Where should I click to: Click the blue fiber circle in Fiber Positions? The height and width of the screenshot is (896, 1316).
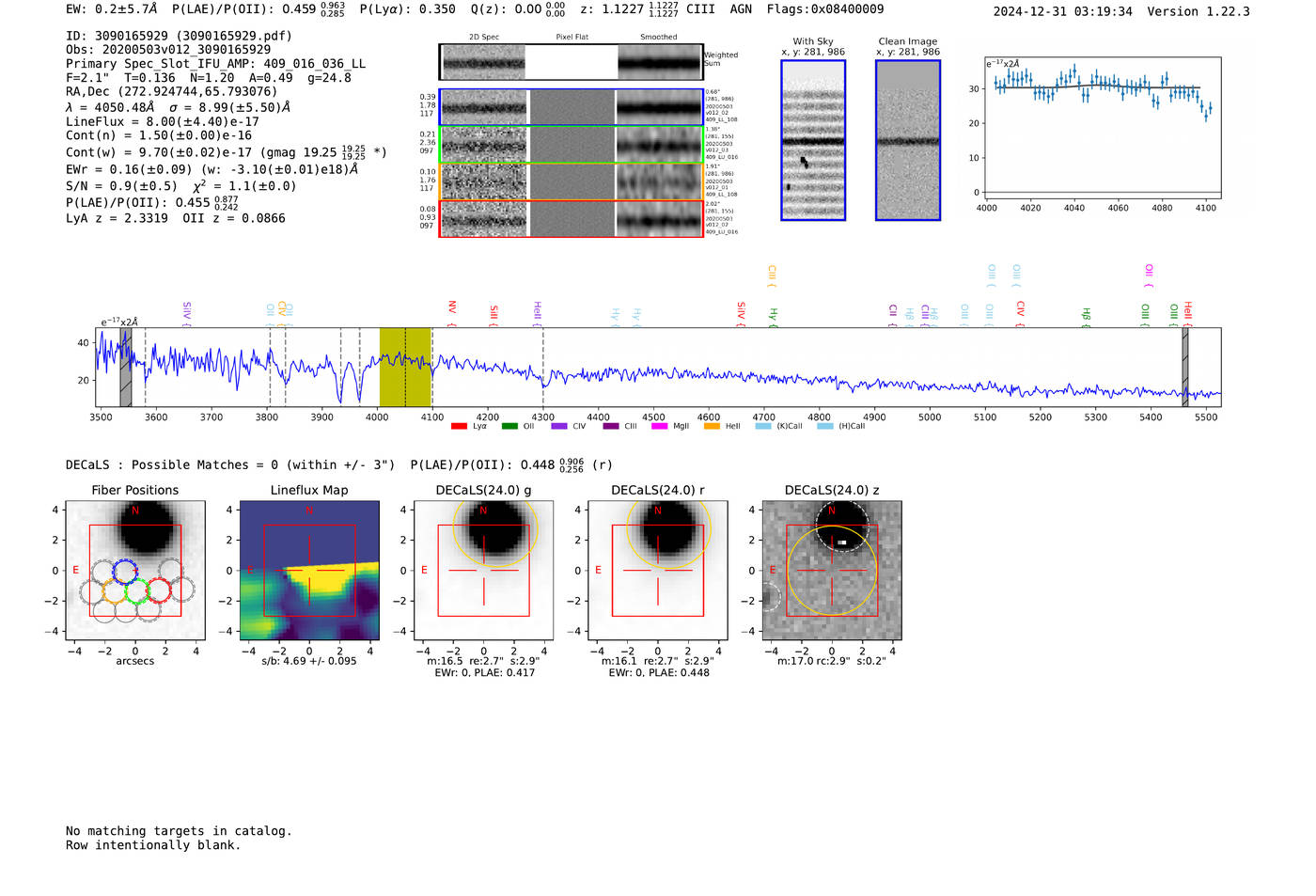point(125,571)
